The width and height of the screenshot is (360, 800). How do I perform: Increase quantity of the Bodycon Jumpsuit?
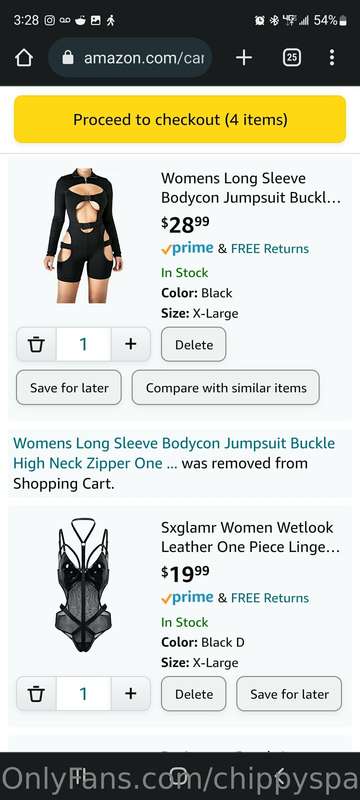point(131,344)
